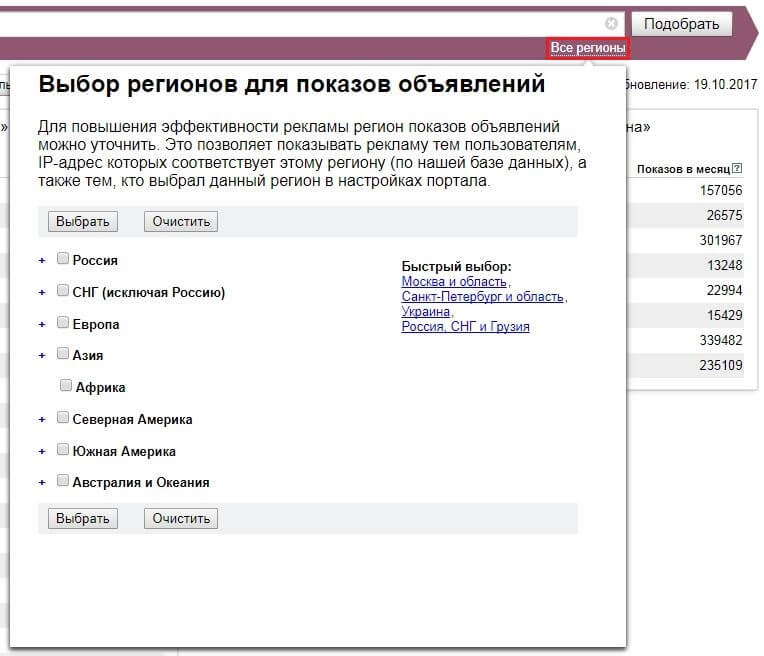Select the Украина quick choice link

(425, 312)
